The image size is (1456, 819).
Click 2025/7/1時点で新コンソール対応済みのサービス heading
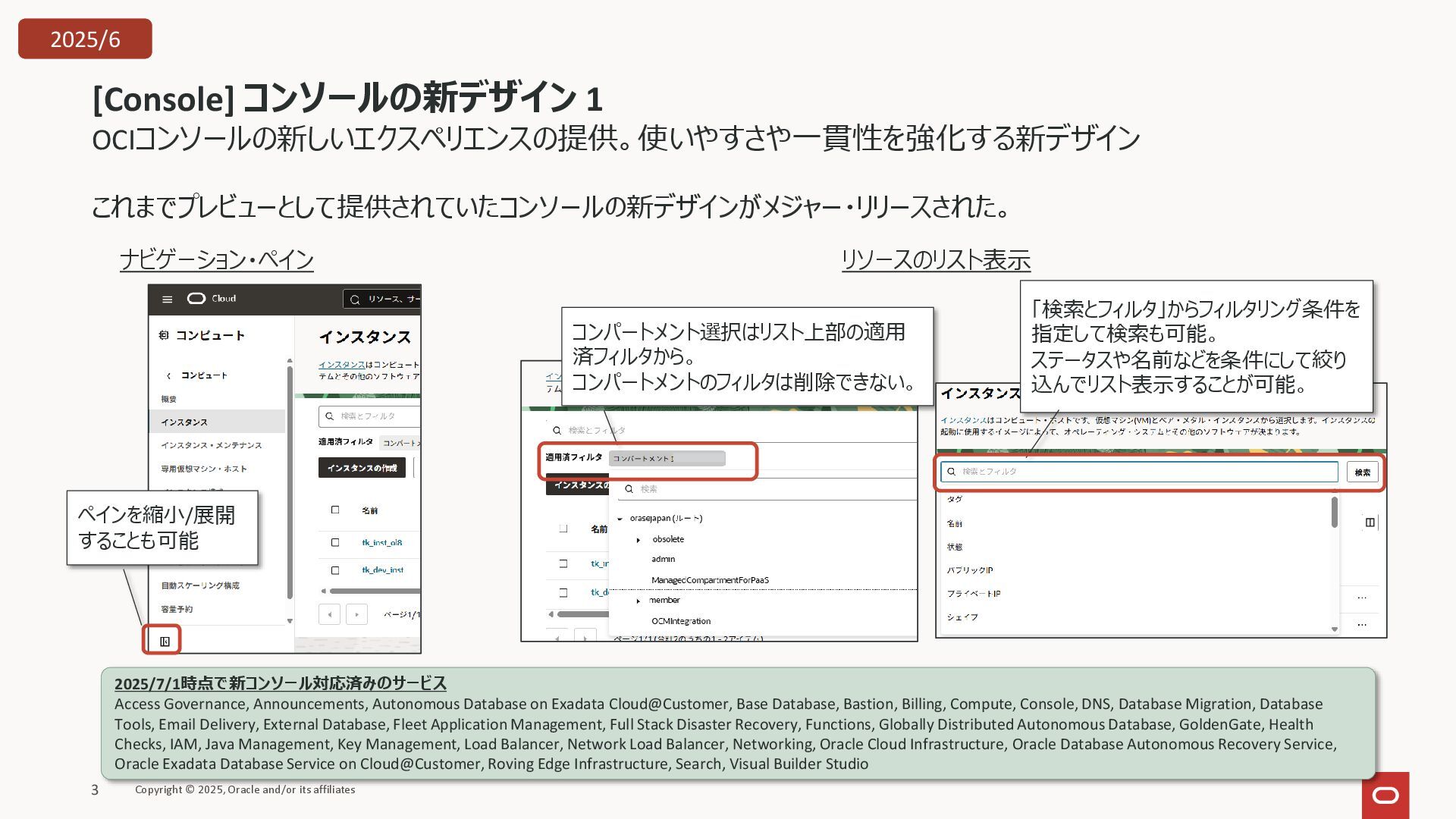coord(281,683)
